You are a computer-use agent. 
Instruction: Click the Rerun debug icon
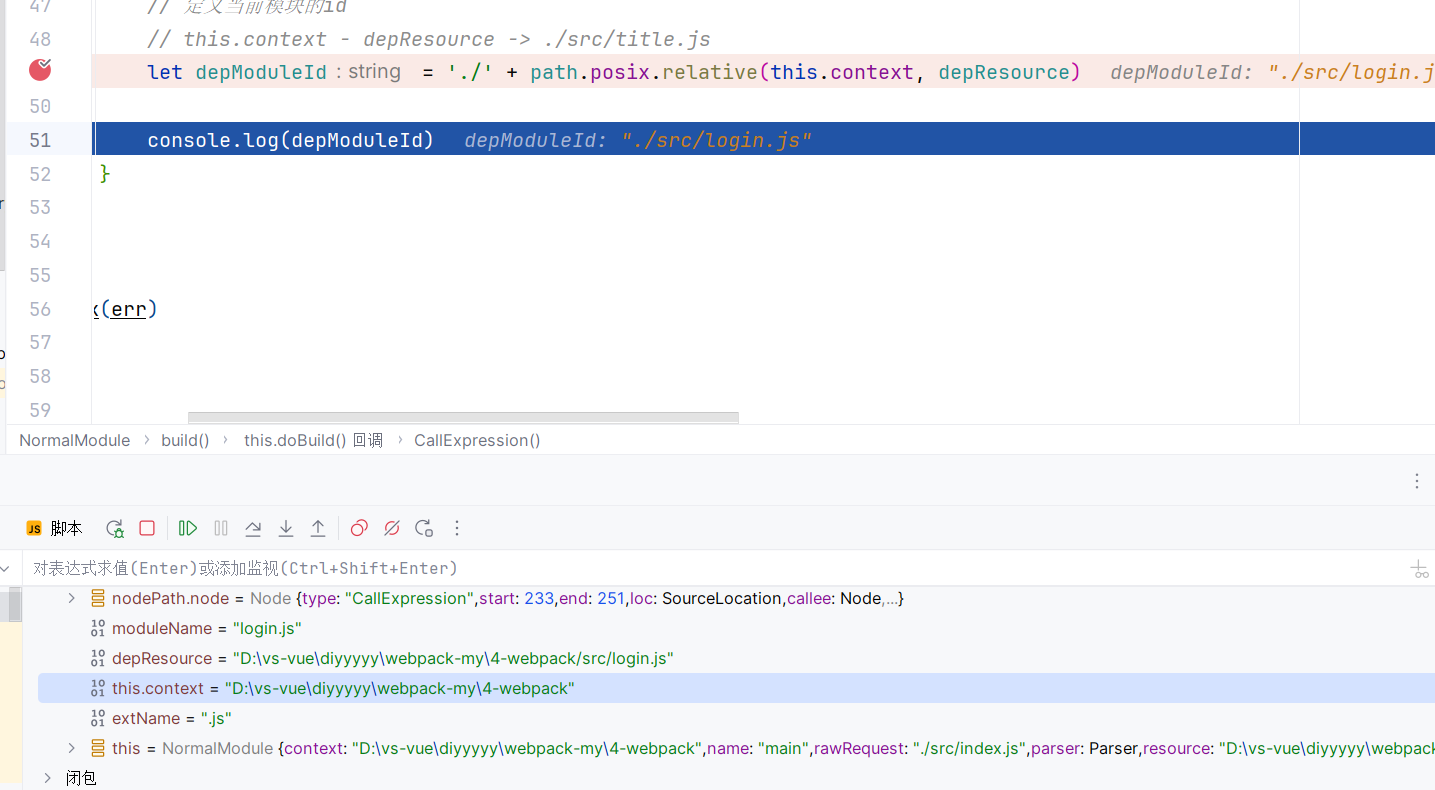pyautogui.click(x=115, y=528)
